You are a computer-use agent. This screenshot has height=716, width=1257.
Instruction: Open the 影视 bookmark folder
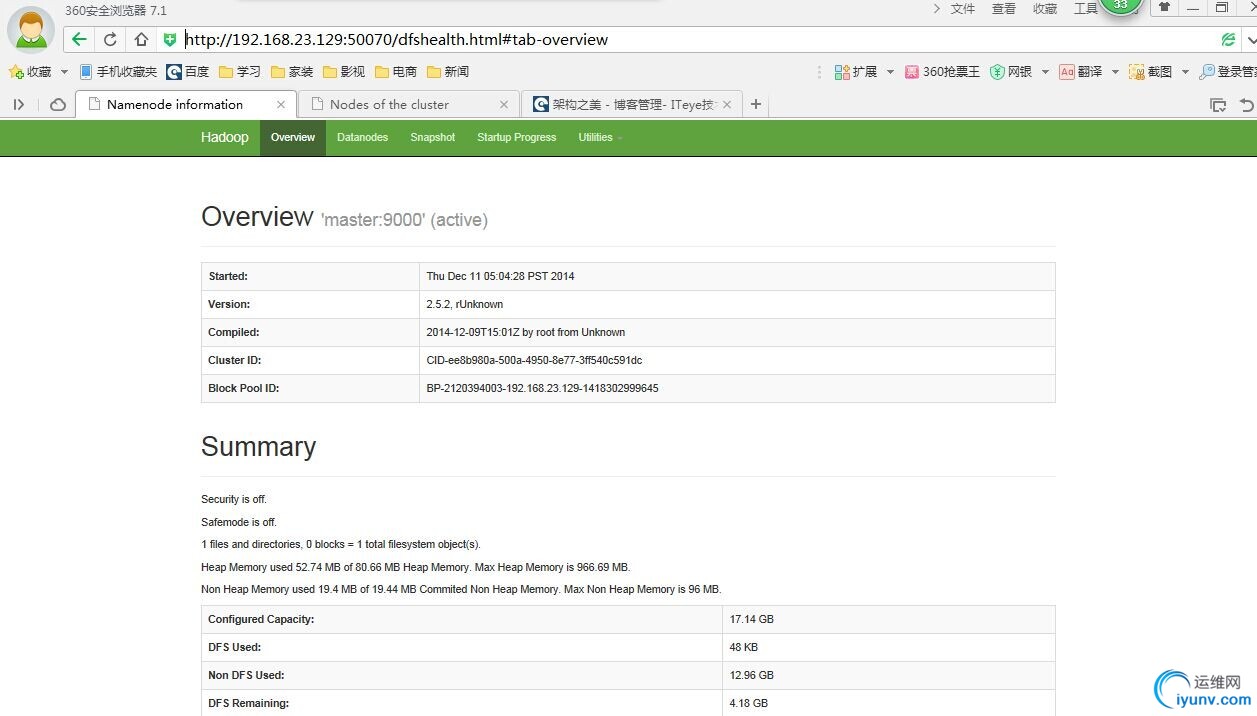pyautogui.click(x=344, y=72)
